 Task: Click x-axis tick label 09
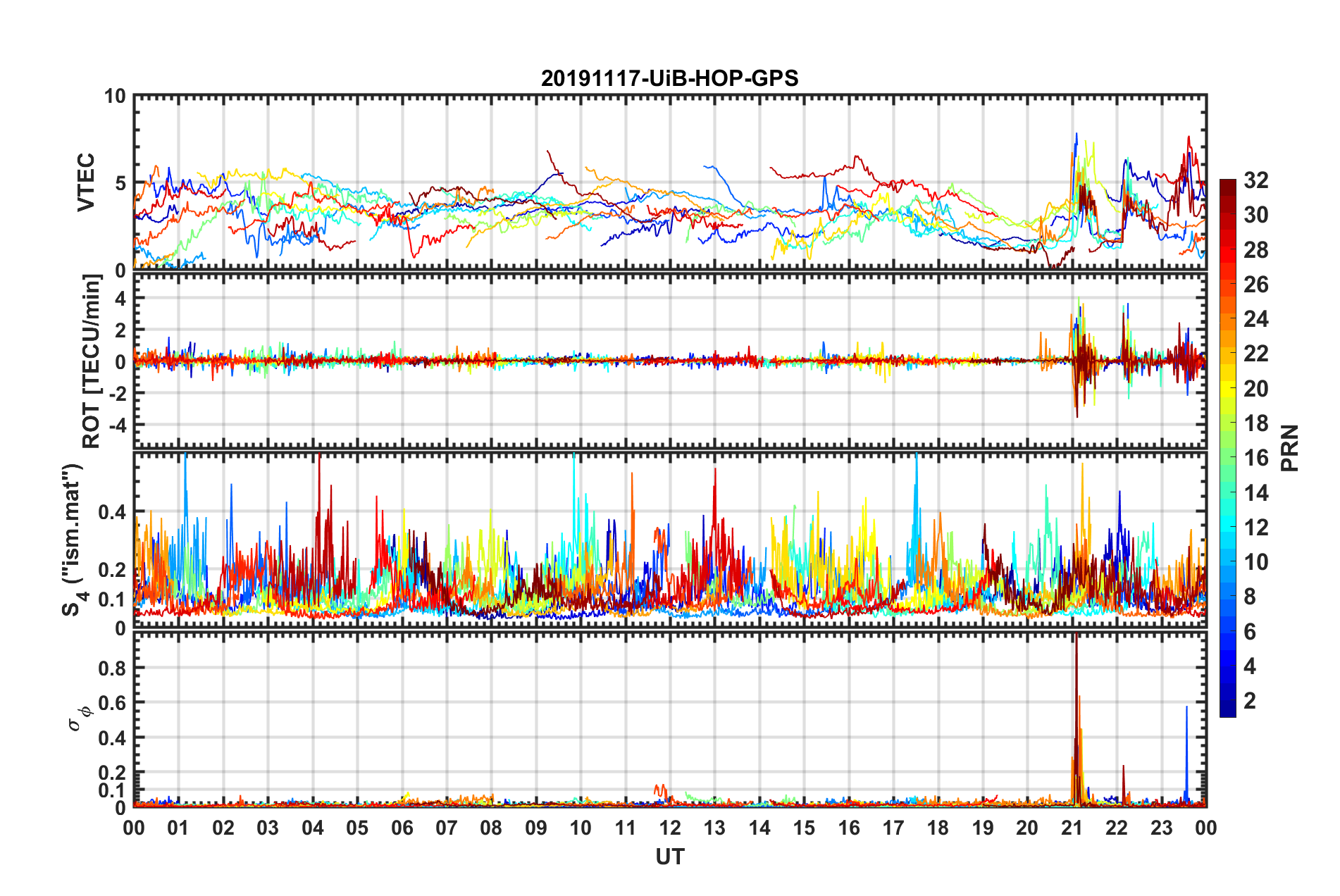[536, 828]
